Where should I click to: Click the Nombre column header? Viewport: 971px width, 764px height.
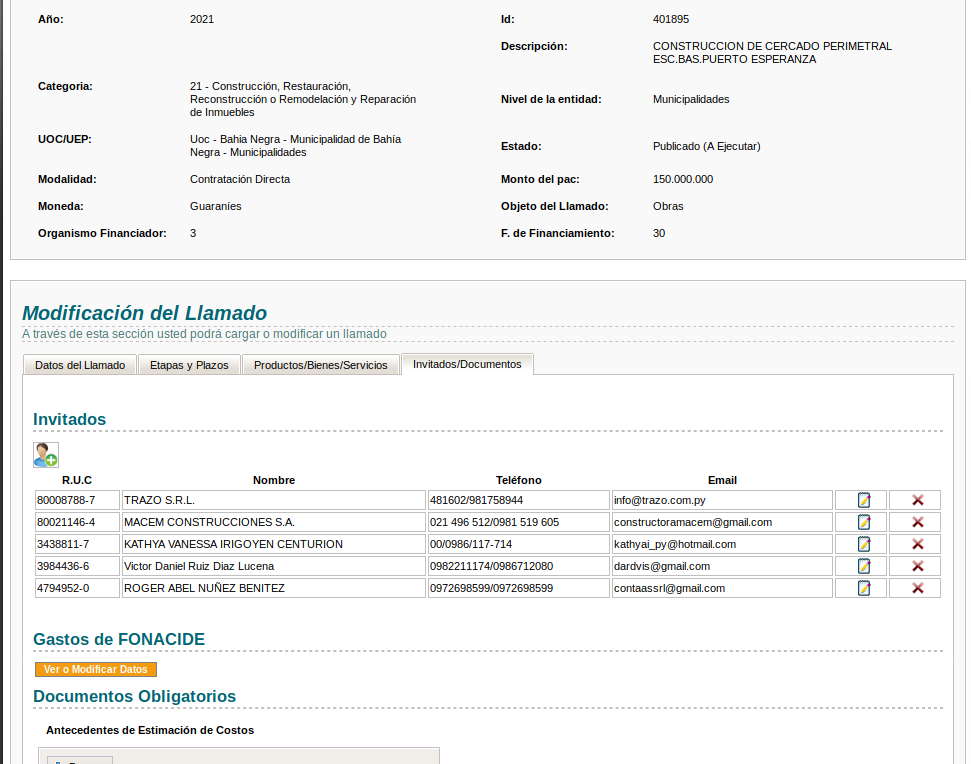click(x=274, y=480)
